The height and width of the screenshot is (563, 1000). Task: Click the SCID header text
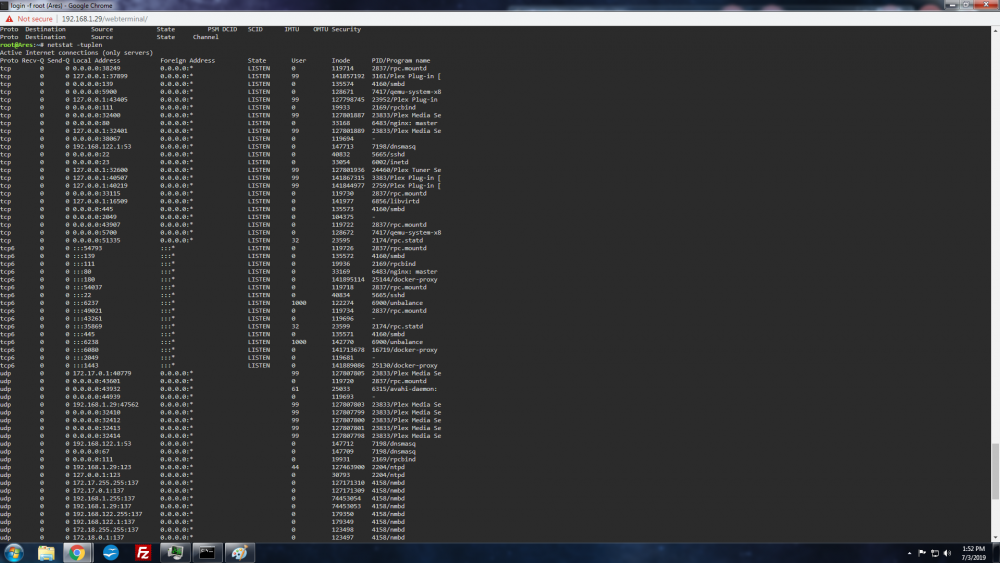pyautogui.click(x=255, y=29)
